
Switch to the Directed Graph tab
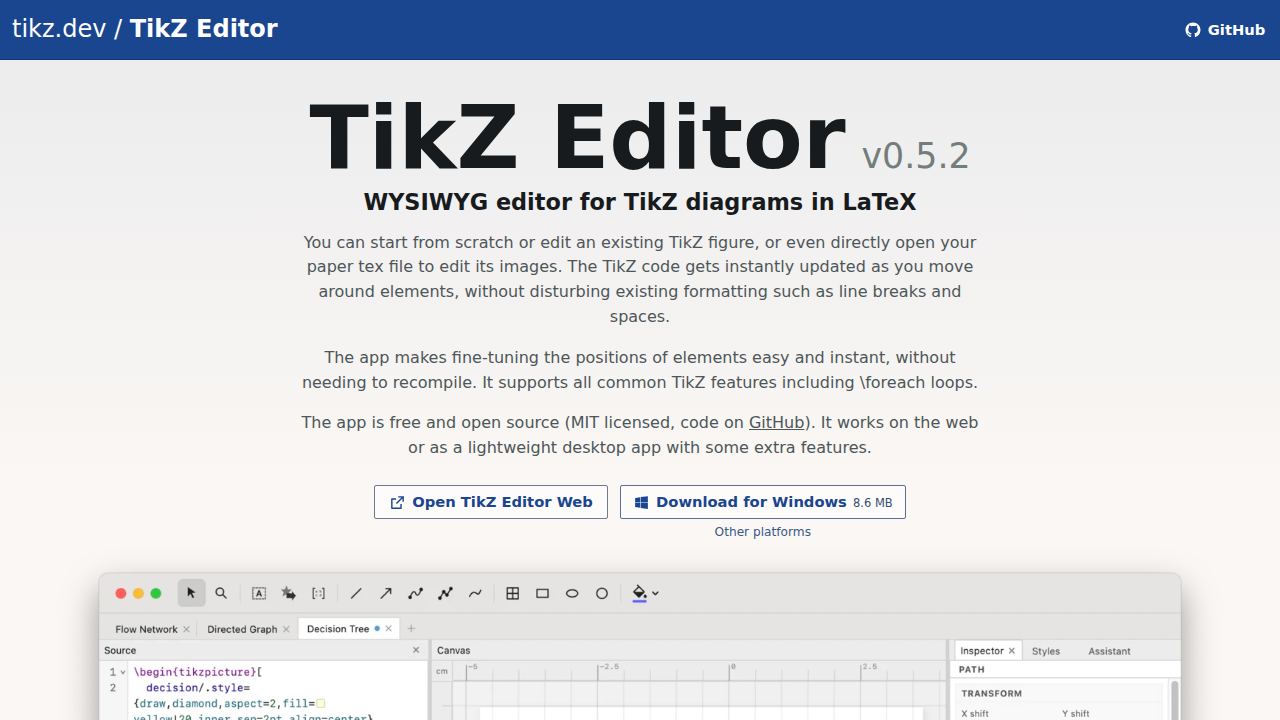click(242, 629)
